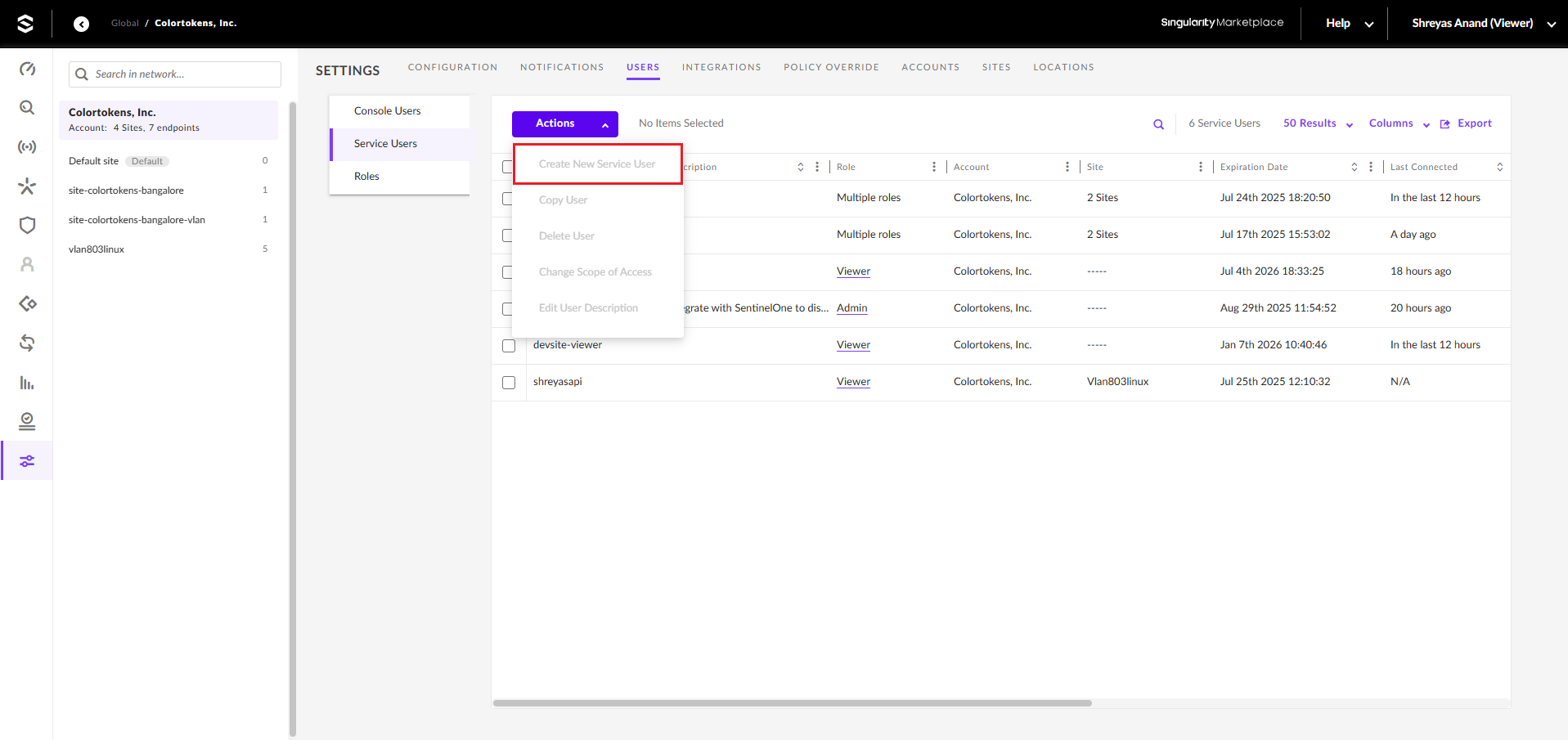Screen dimensions: 1568x740
Task: Click the reports bar chart sidebar icon
Action: click(x=27, y=383)
